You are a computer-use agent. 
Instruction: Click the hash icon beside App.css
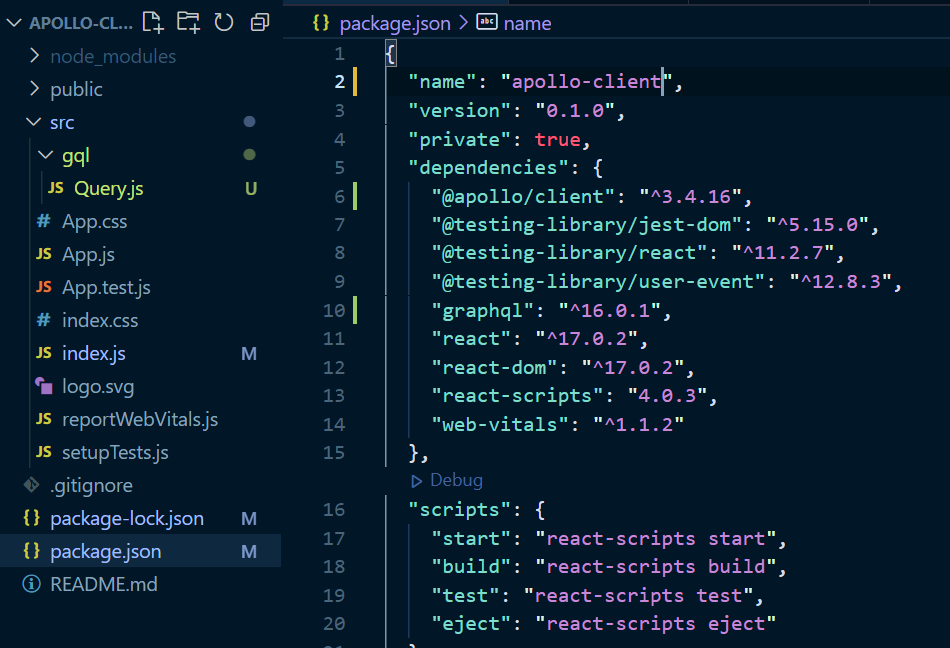coord(44,222)
